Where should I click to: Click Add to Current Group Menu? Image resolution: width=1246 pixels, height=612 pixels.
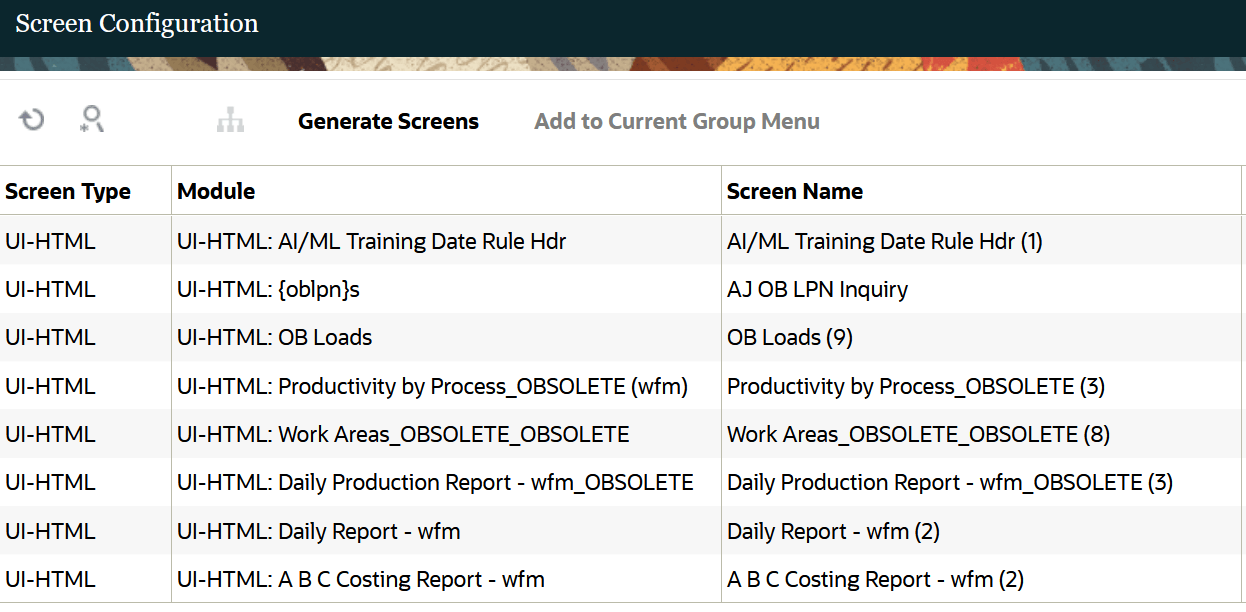point(677,122)
